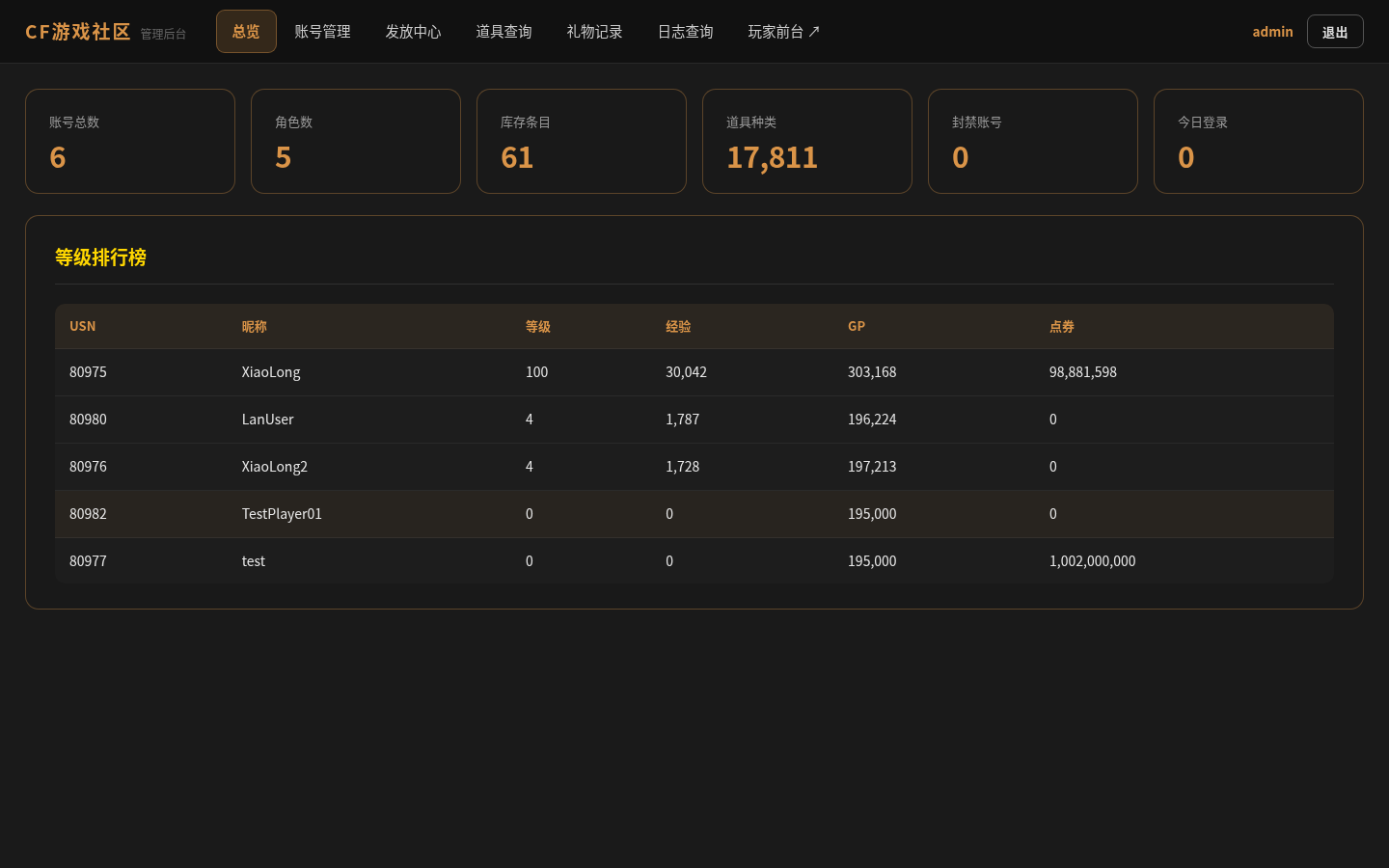Click the 等级排行榜 heading
1389x868 pixels.
click(100, 258)
